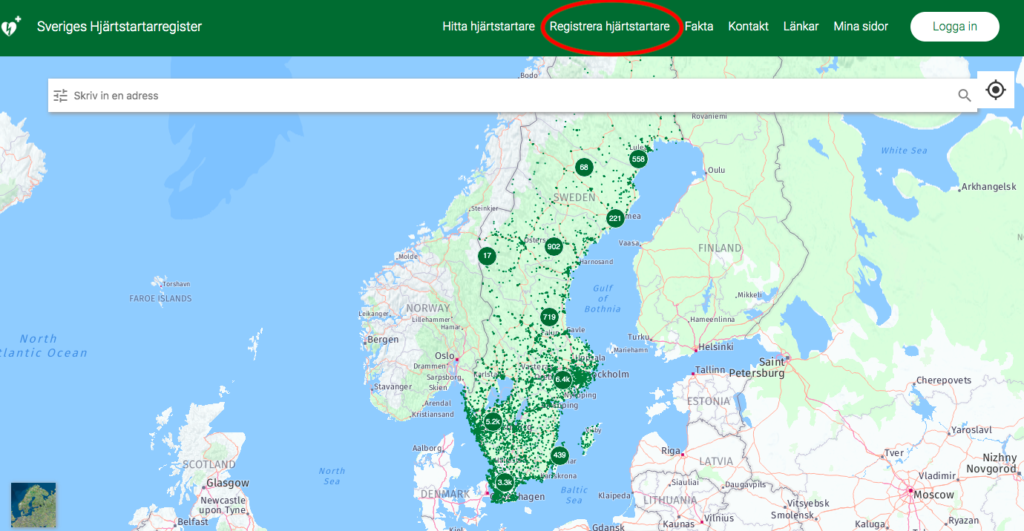Image resolution: width=1024 pixels, height=531 pixels.
Task: Click the locate my position icon
Action: click(x=995, y=90)
